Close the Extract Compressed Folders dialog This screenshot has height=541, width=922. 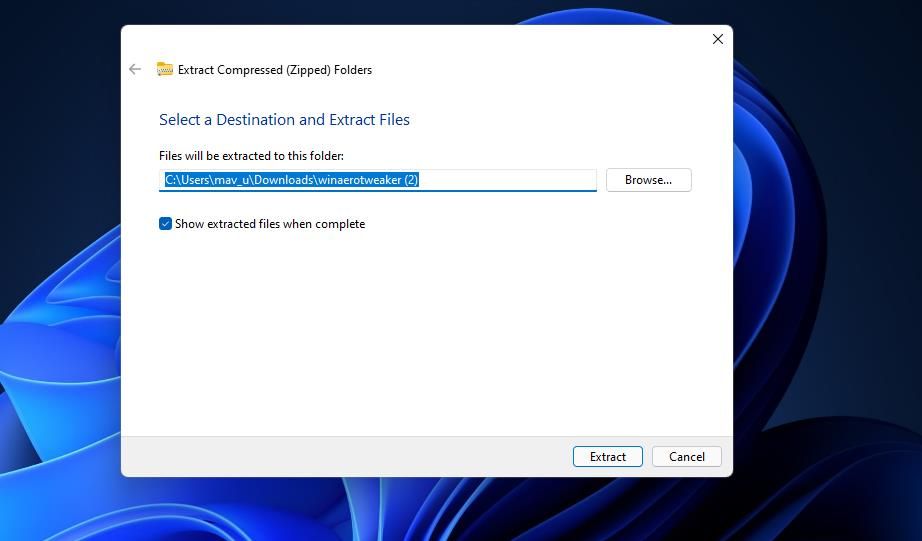point(717,39)
